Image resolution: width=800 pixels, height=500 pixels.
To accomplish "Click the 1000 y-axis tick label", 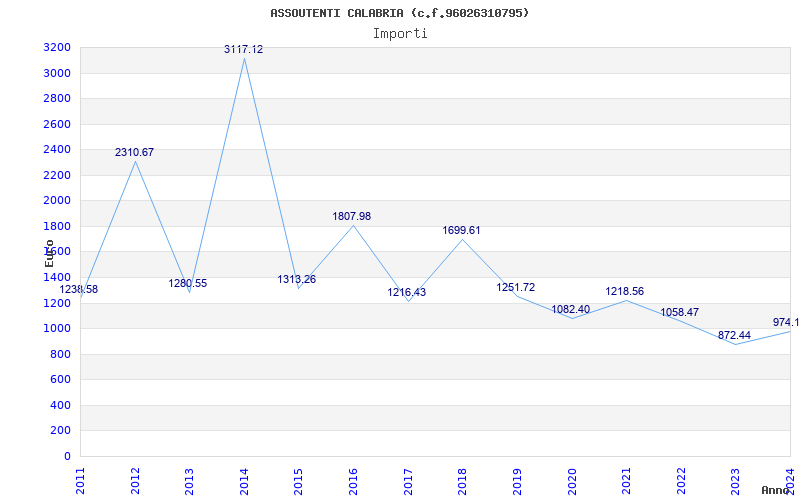I will (x=57, y=329).
